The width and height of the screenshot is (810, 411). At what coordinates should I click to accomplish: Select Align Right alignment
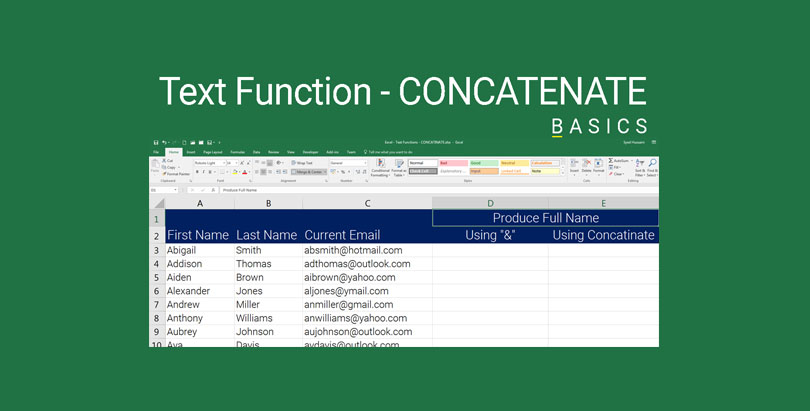[x=270, y=172]
